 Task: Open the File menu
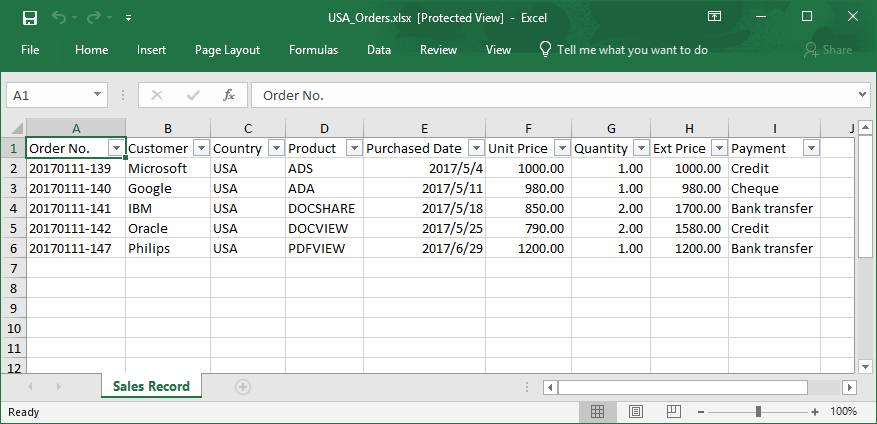(x=30, y=50)
